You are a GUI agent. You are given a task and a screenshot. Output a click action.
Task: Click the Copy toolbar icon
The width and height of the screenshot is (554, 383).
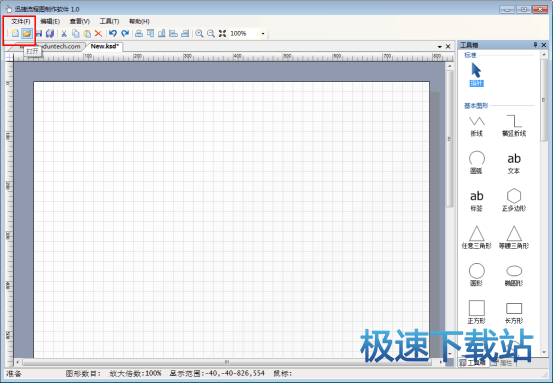coord(76,34)
